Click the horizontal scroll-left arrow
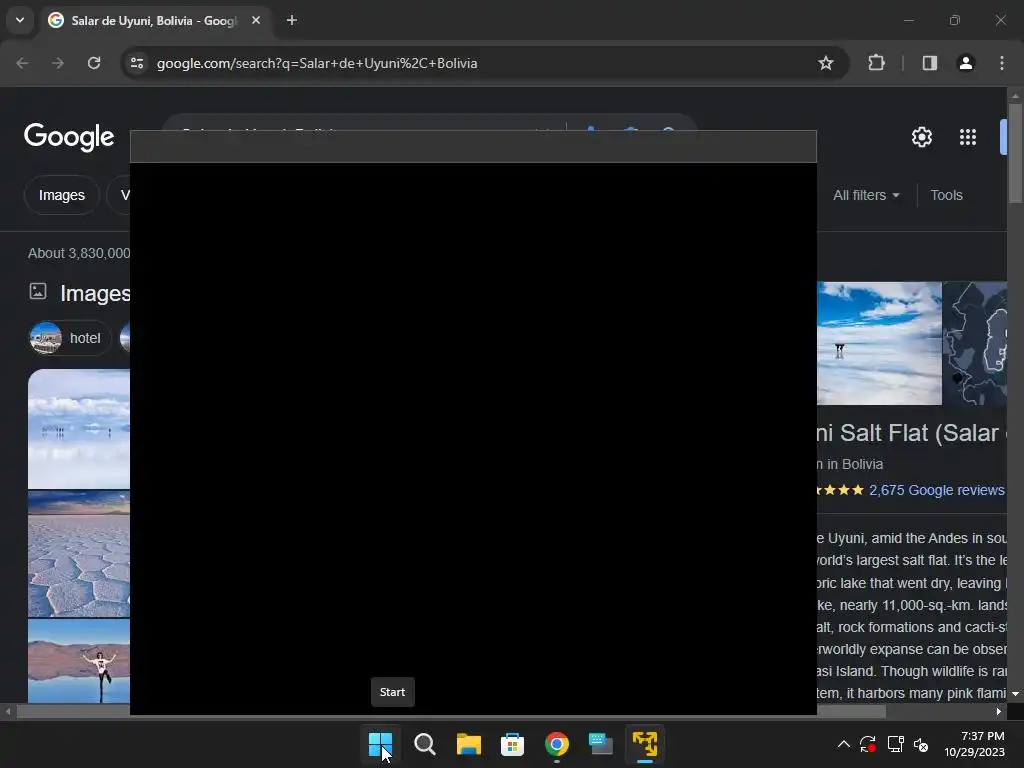 [x=8, y=711]
